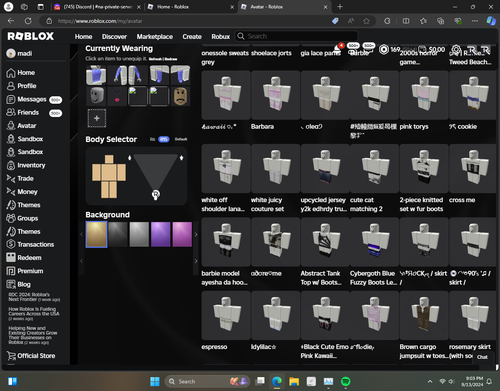
Task: Open Spotify from the Windows taskbar
Action: [346, 381]
